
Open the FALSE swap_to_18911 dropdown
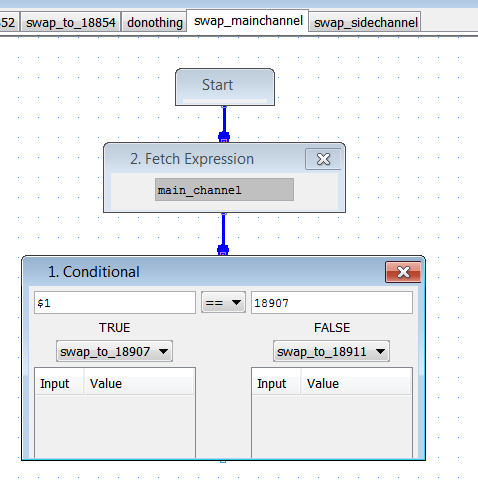(331, 351)
